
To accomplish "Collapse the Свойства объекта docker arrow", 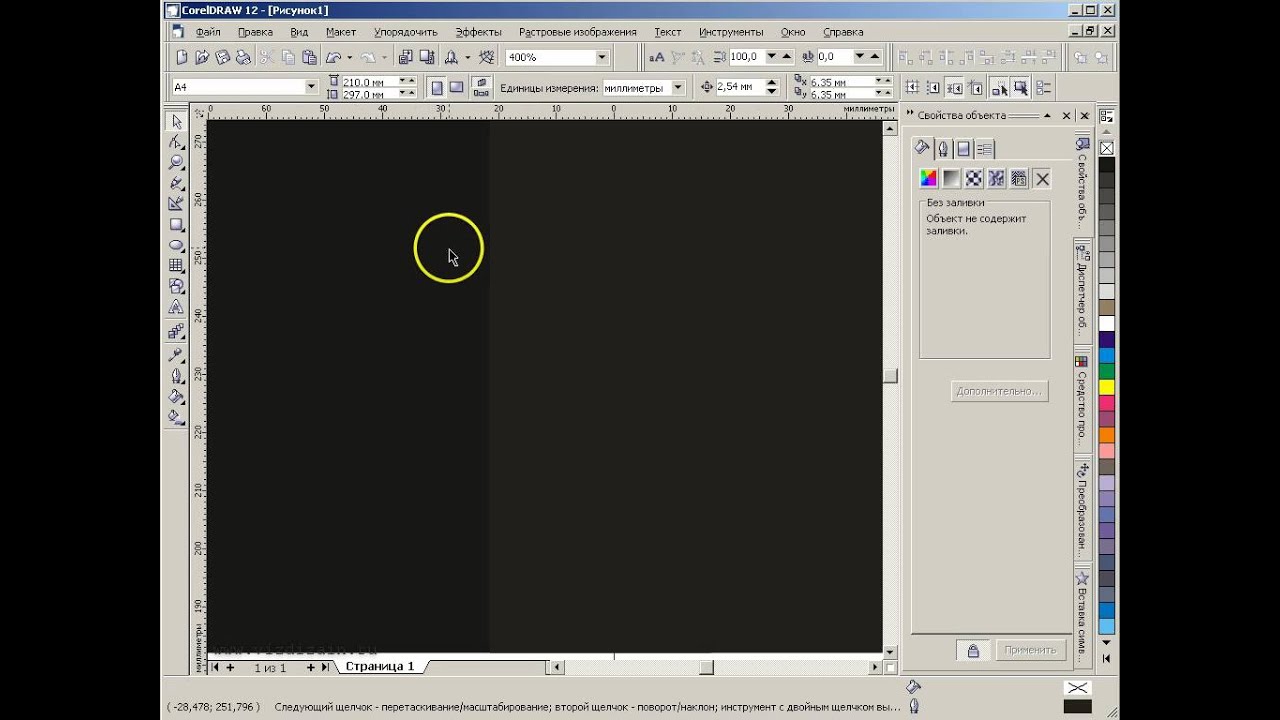I will pyautogui.click(x=1049, y=116).
